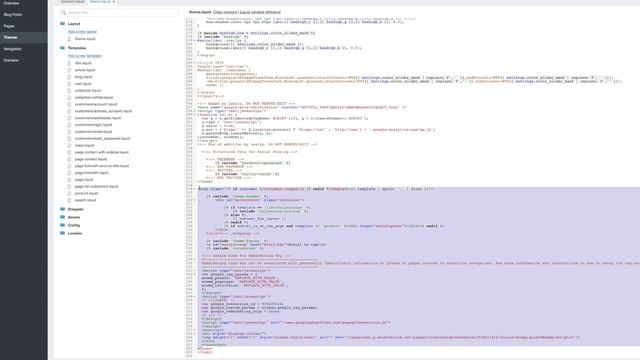The width and height of the screenshot is (640, 360).
Task: Click the Assets folder icon
Action: click(62, 217)
